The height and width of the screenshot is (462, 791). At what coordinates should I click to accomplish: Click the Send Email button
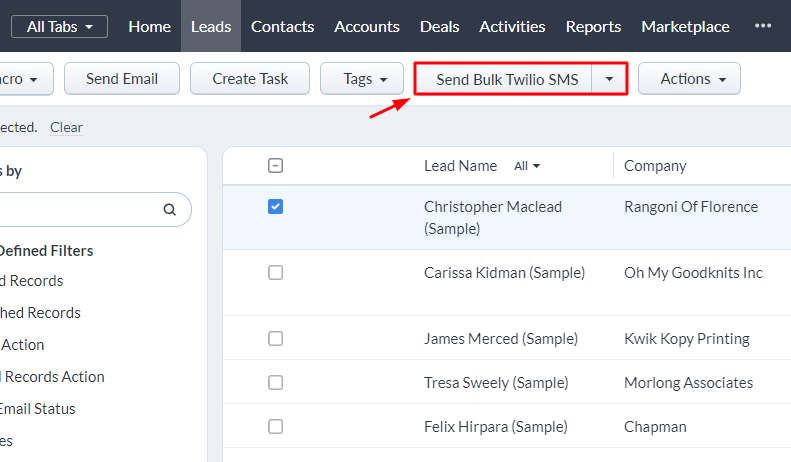click(x=122, y=79)
